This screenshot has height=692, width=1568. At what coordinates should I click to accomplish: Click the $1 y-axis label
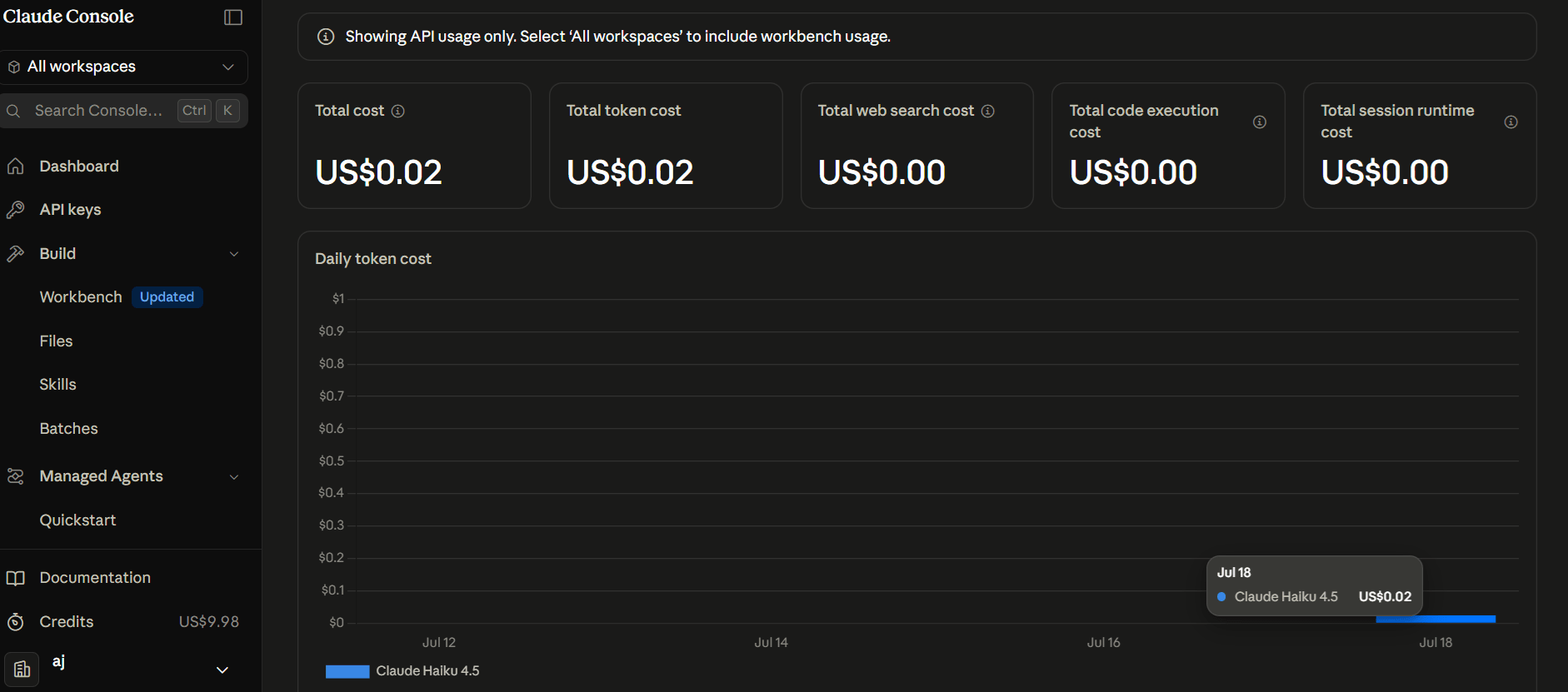click(338, 299)
